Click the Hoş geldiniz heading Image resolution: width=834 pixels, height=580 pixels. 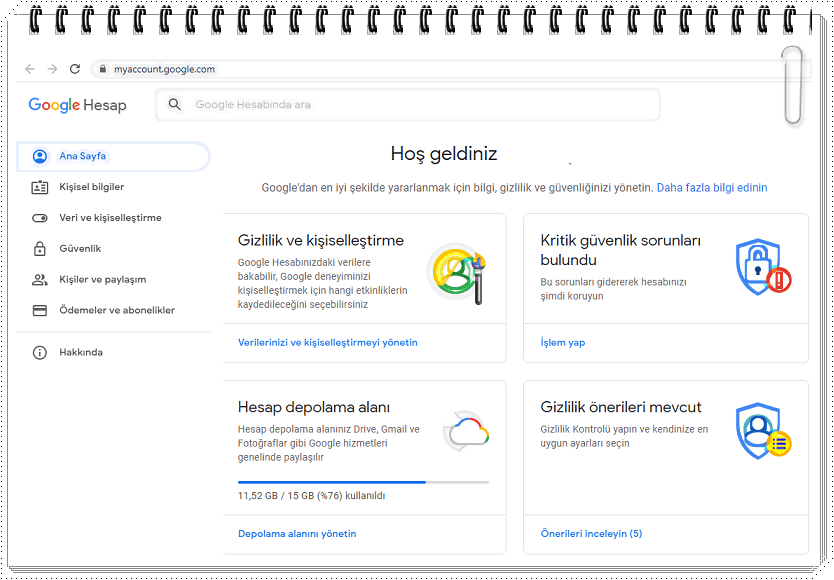(x=444, y=154)
